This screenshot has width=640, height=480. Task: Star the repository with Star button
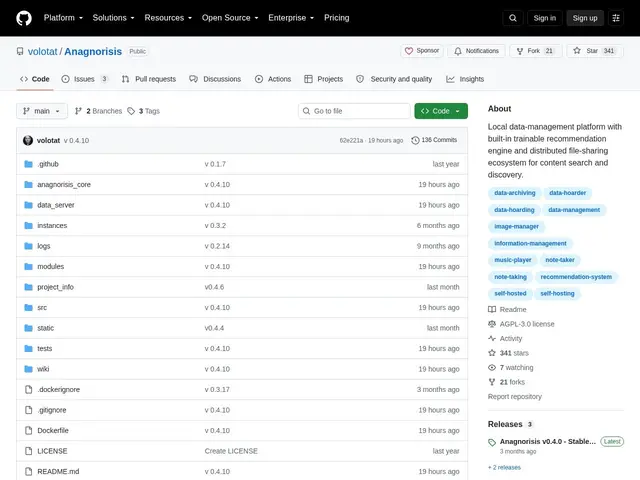point(595,51)
